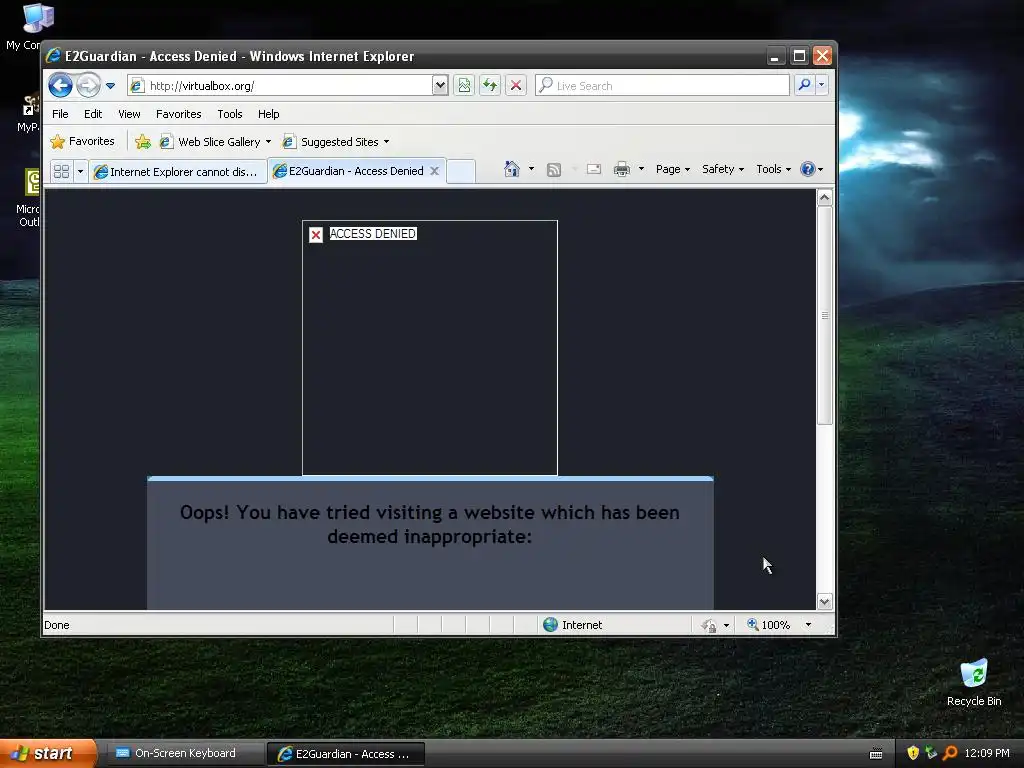Screen dimensions: 1024x768
Task: Click the vertical scrollbar up arrow
Action: point(825,197)
